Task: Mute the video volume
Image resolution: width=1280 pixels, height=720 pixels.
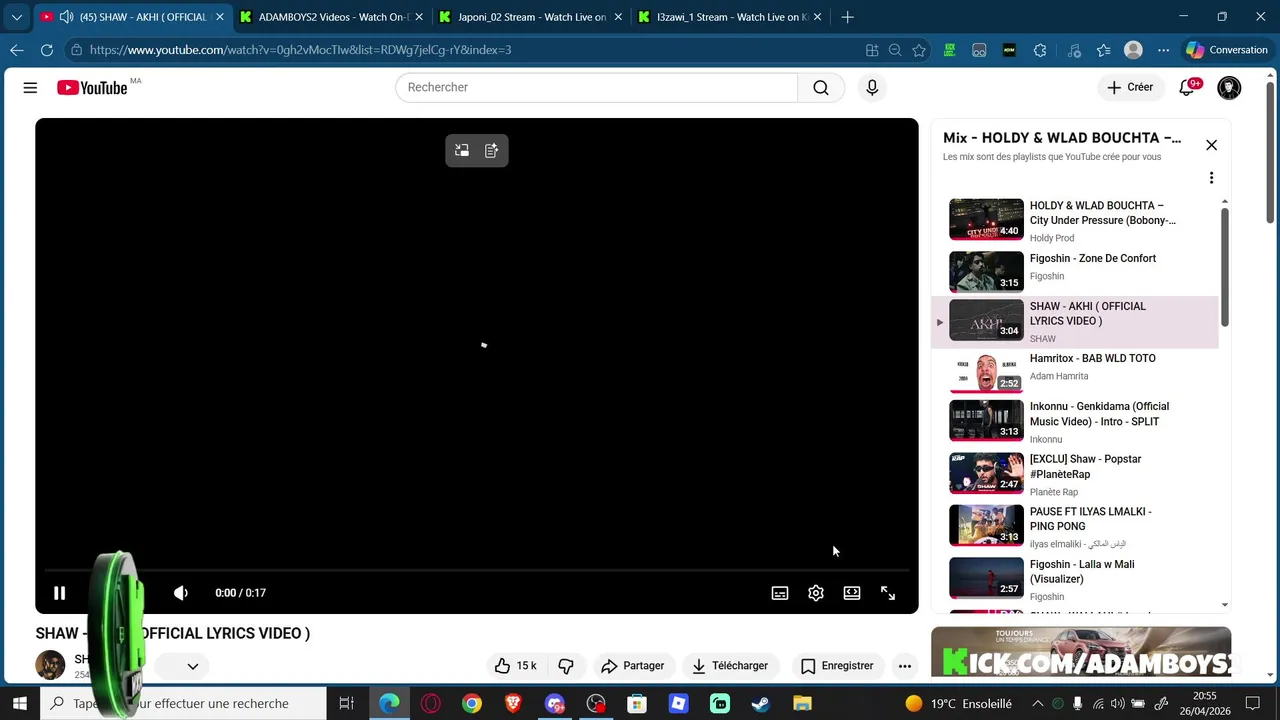Action: point(181,593)
